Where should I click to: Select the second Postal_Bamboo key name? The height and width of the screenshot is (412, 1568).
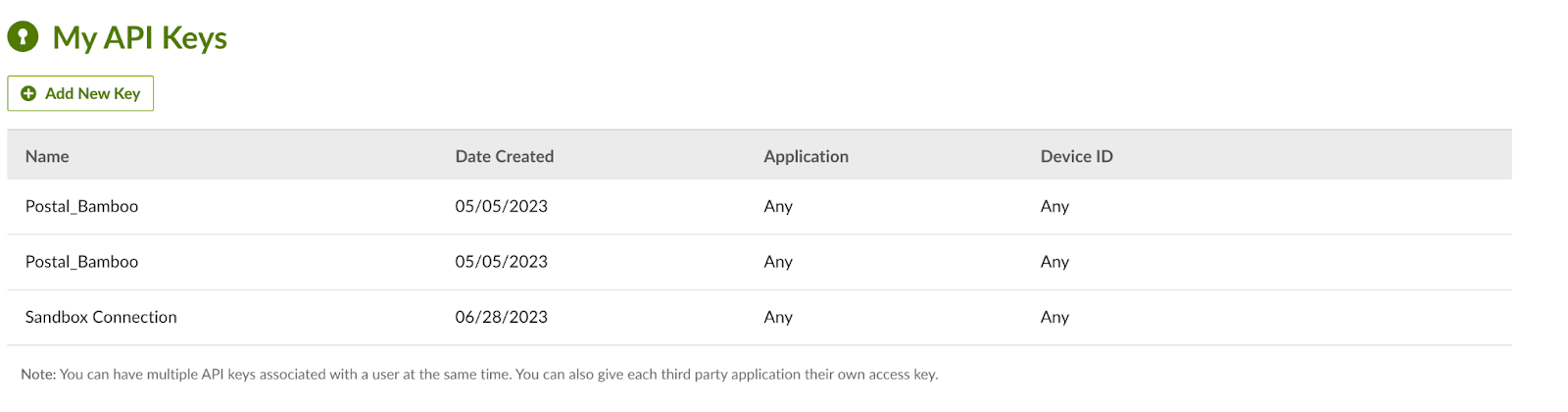(x=81, y=262)
